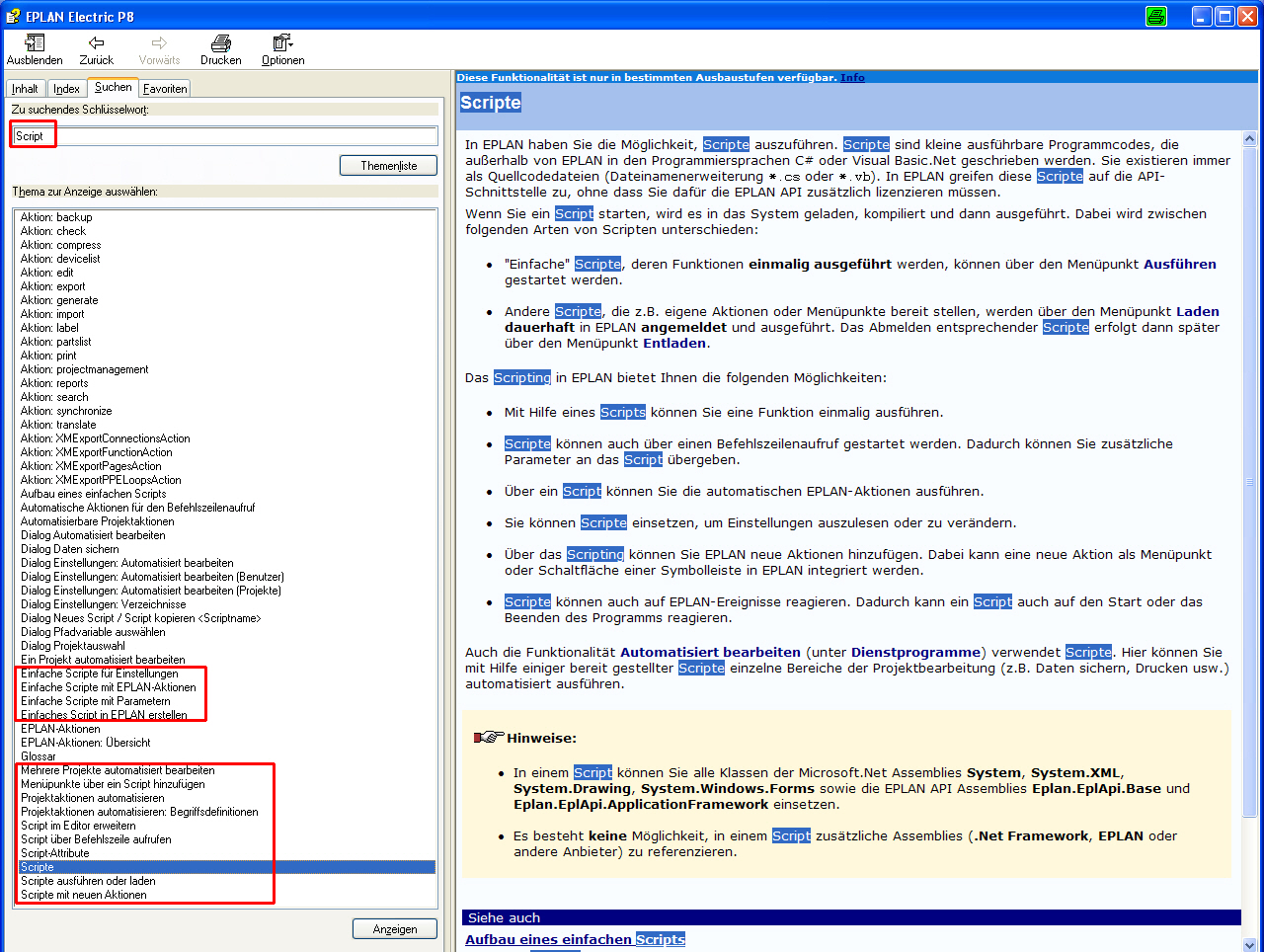Click the EPLAN help icon in title bar
1264x952 pixels.
13,16
